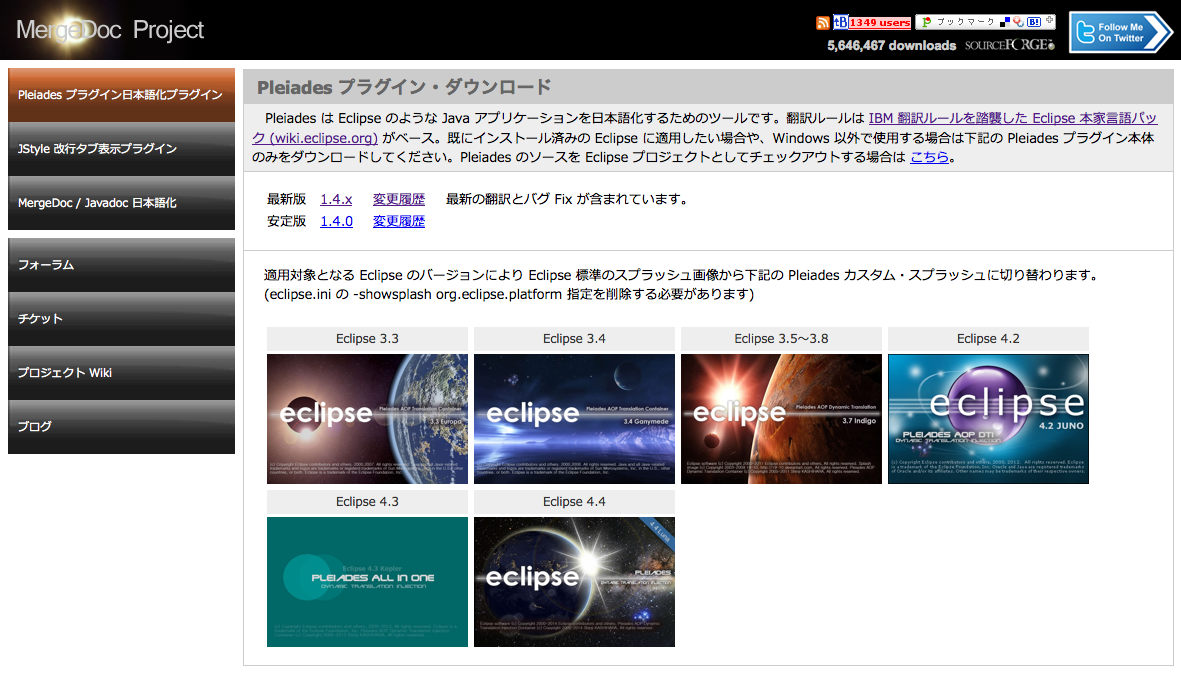Open the チケット sidebar item

click(121, 319)
